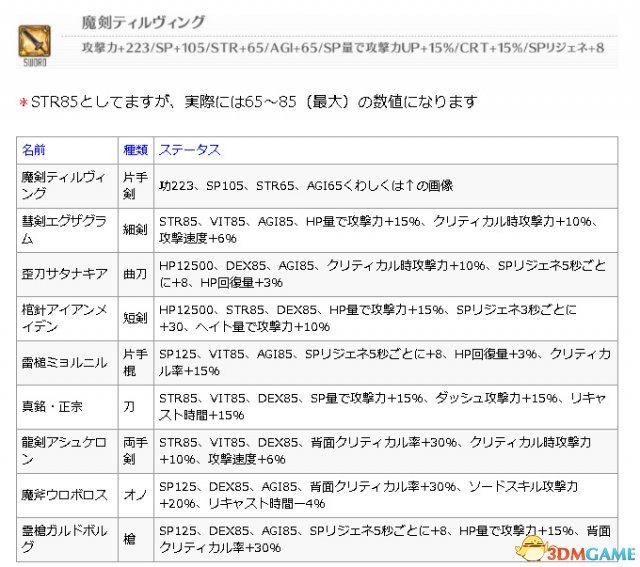Sort by the 種類 column header

(136, 150)
